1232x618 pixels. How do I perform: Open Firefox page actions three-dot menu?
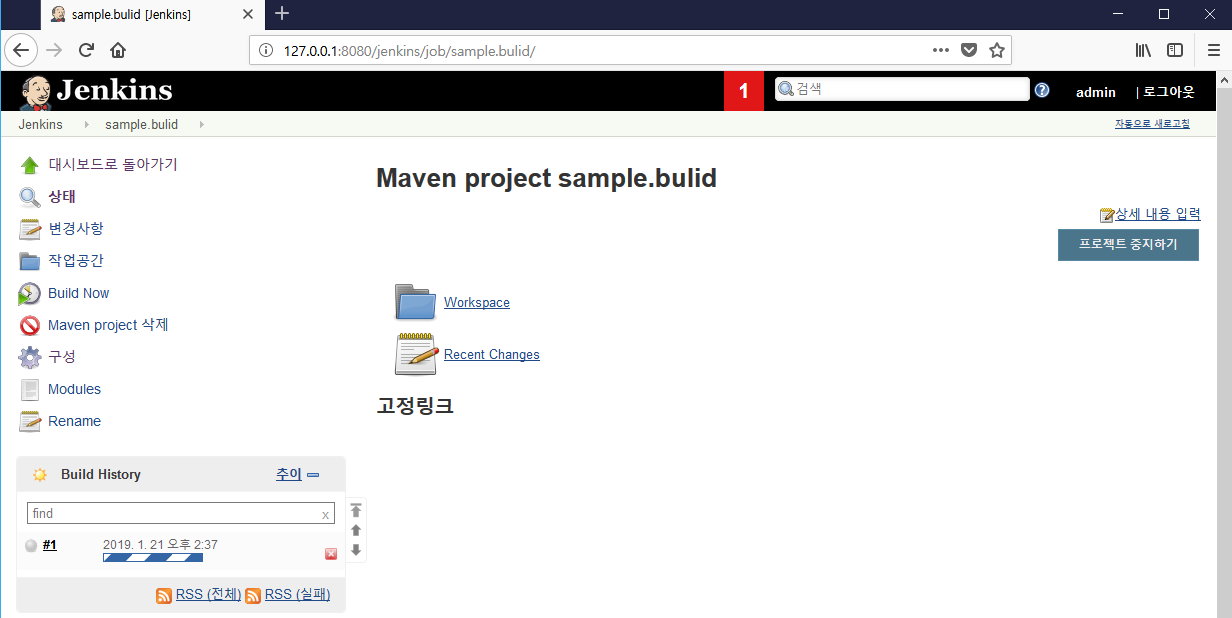[x=940, y=50]
